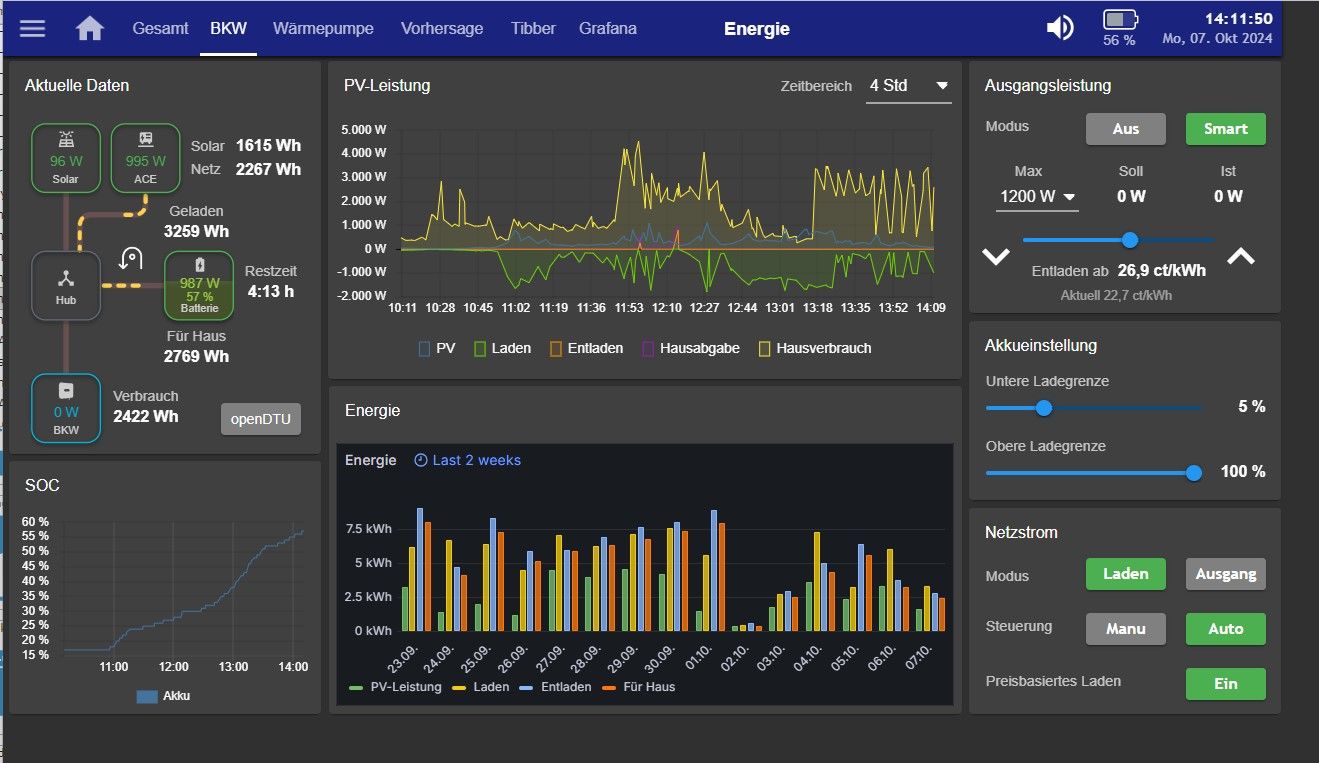Toggle PV-Leistung series in Energie legend
The height and width of the screenshot is (763, 1319).
(x=395, y=687)
